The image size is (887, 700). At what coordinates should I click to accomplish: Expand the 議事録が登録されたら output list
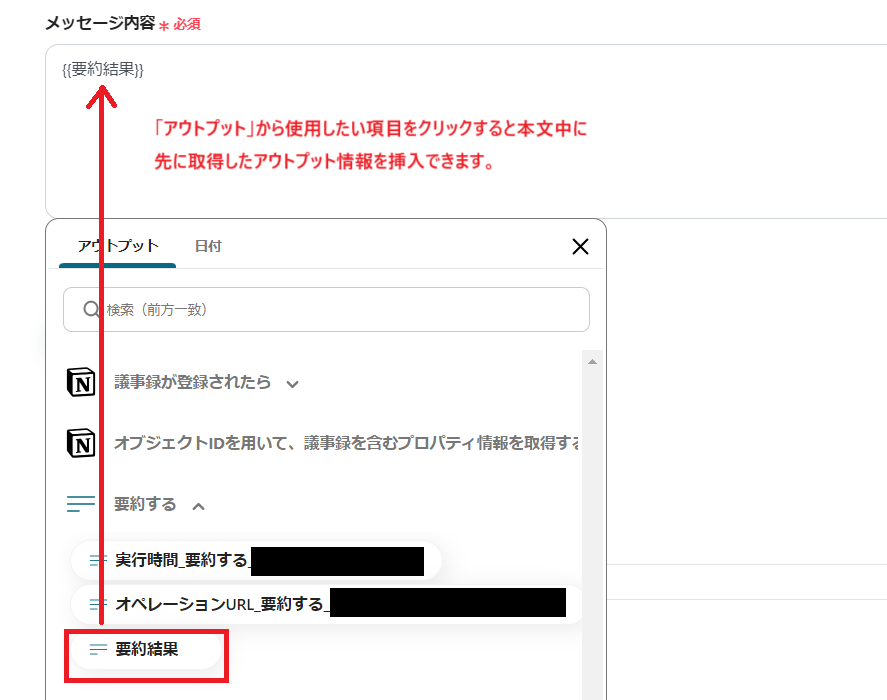pyautogui.click(x=291, y=382)
